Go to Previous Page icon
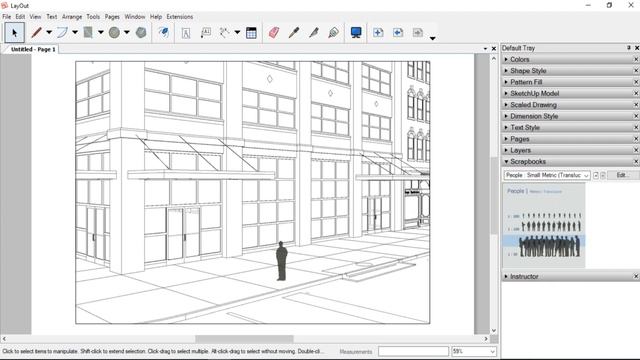The height and width of the screenshot is (360, 640). click(x=398, y=33)
